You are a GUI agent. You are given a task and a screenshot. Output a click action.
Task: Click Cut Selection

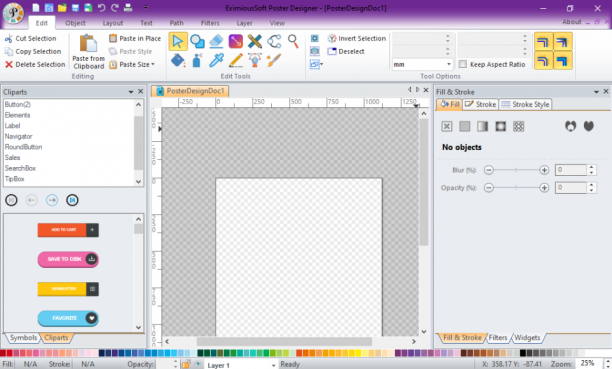pos(31,38)
